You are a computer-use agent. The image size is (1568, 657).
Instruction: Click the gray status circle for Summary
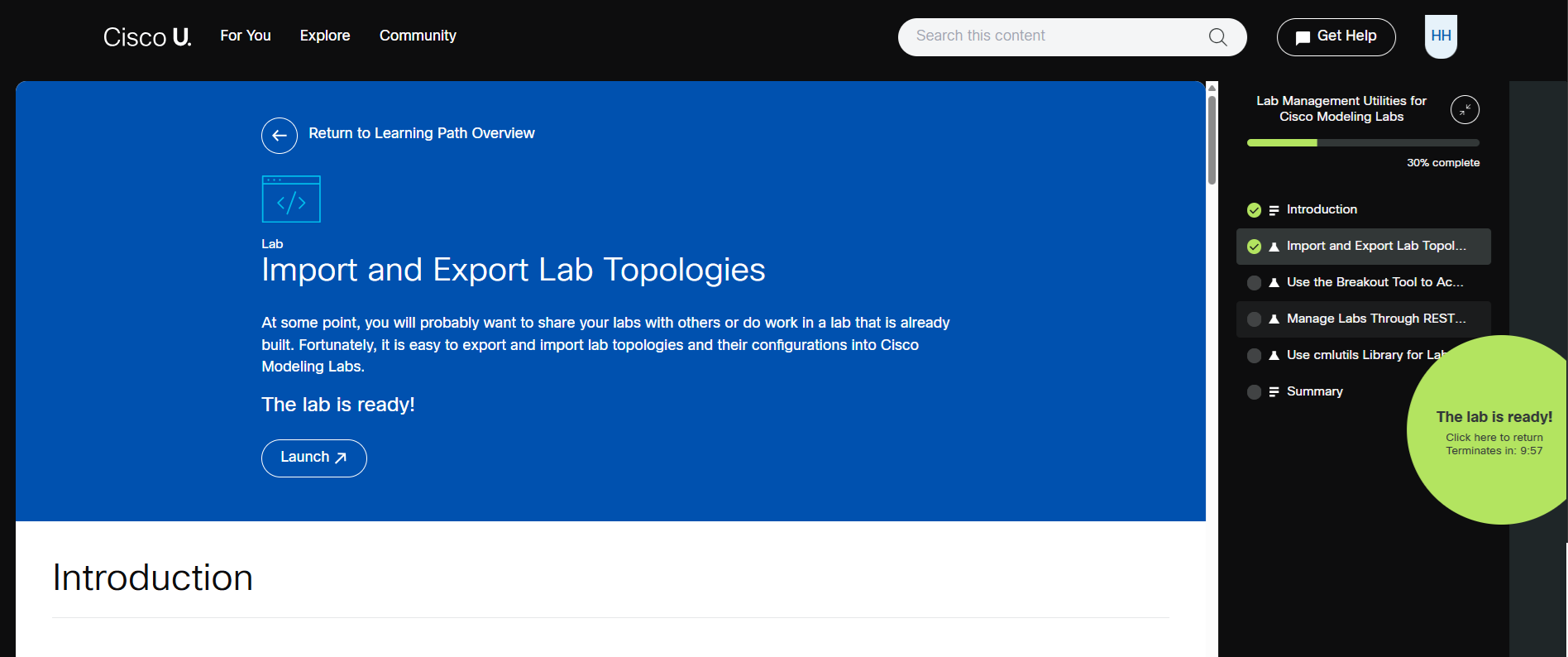1254,392
